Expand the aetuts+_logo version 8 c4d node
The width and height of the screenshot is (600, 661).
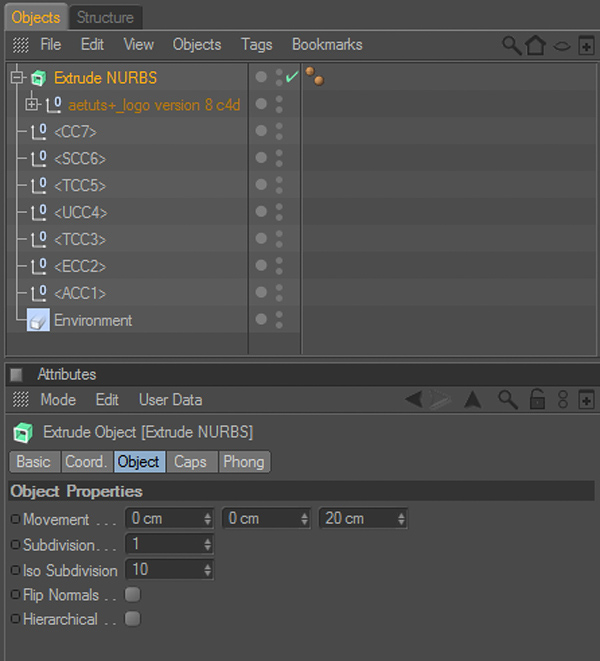coord(32,104)
